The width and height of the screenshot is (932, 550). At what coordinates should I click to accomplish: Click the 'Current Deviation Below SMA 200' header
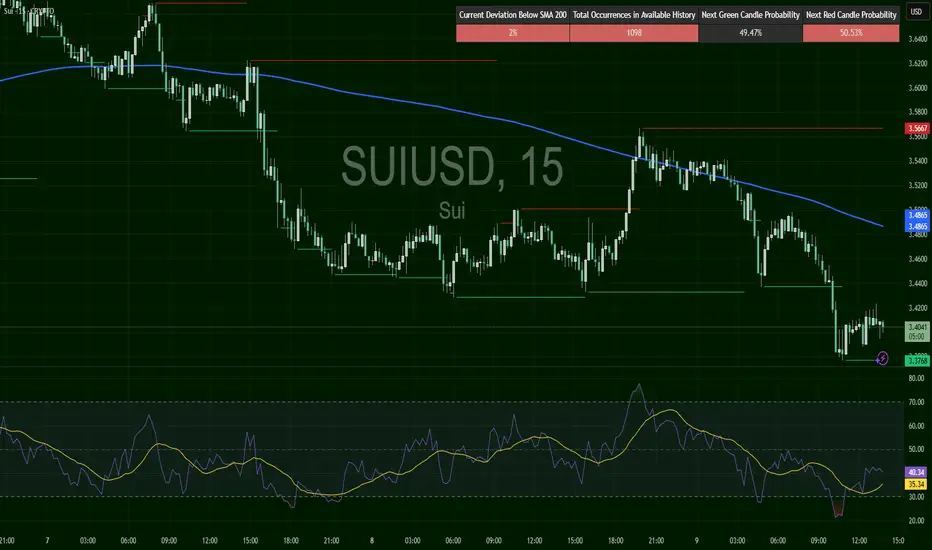(x=512, y=15)
